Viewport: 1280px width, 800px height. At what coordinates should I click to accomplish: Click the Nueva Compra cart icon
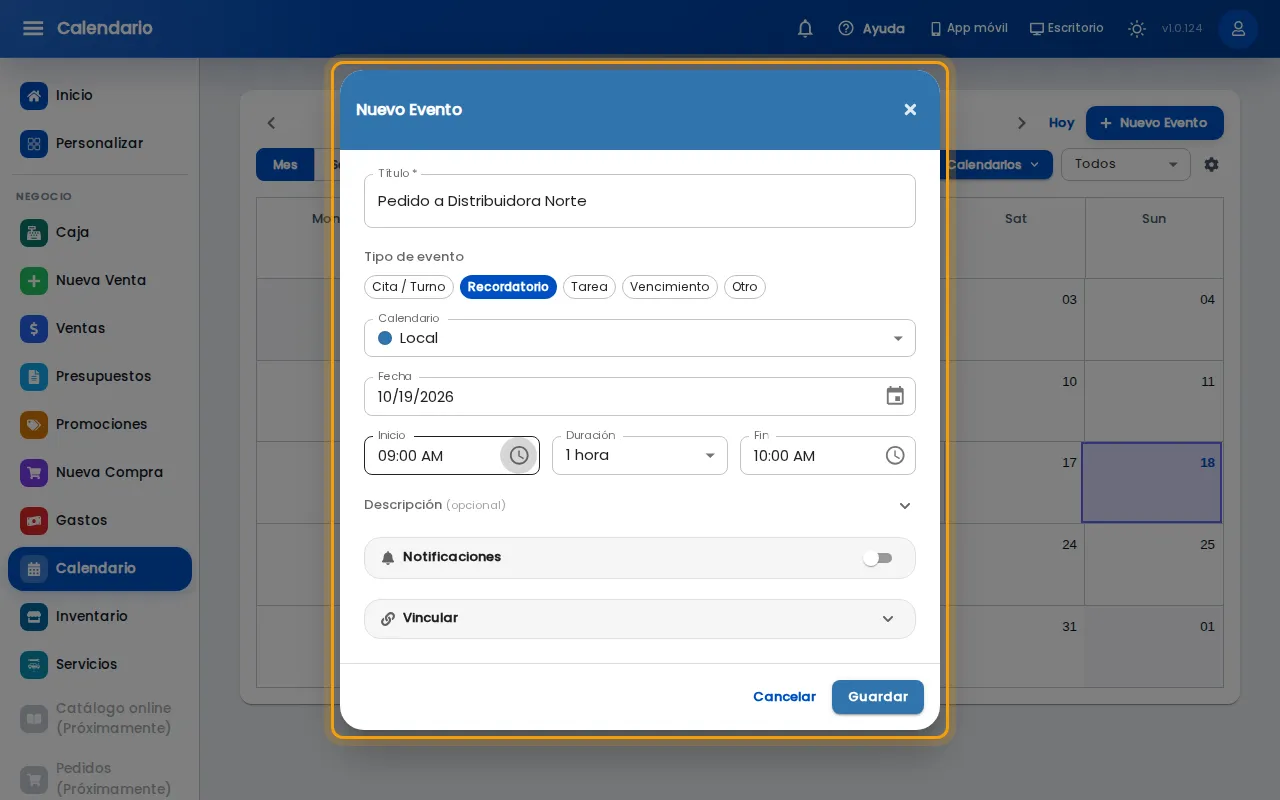click(34, 472)
